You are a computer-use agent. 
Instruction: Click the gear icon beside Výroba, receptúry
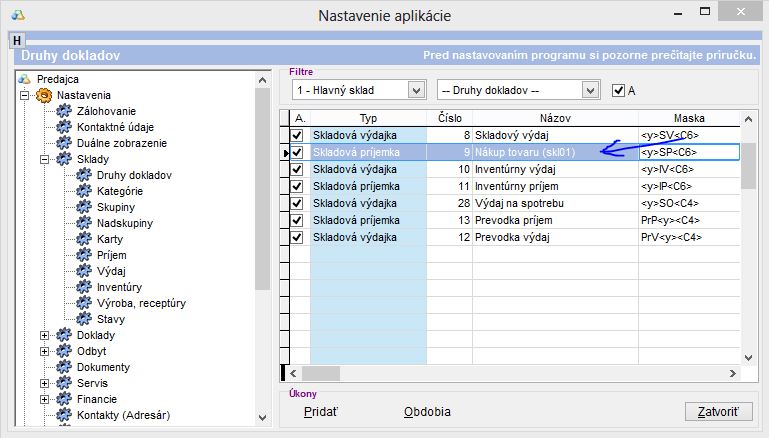84,303
